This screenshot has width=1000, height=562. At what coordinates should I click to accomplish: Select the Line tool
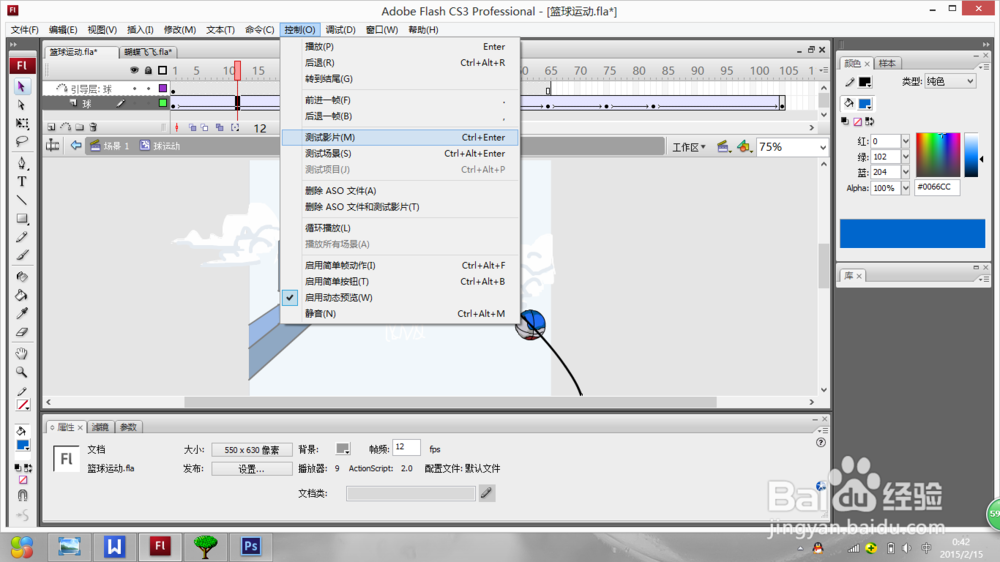tap(22, 200)
